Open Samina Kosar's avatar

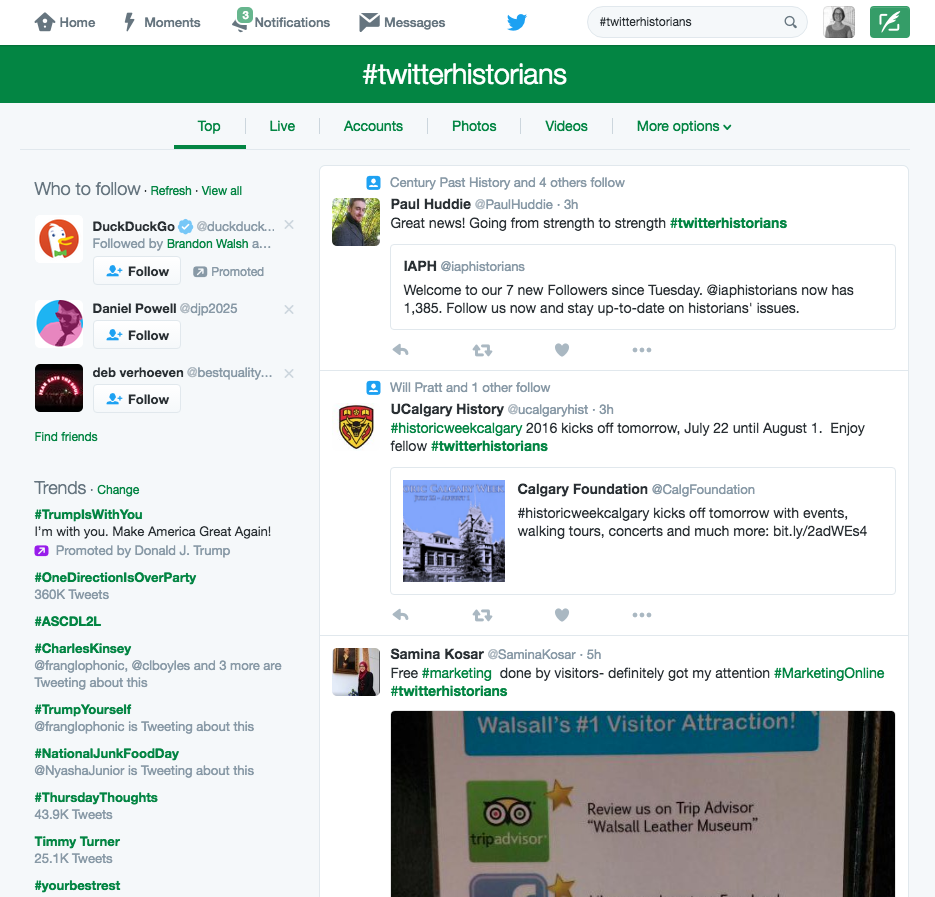click(356, 672)
